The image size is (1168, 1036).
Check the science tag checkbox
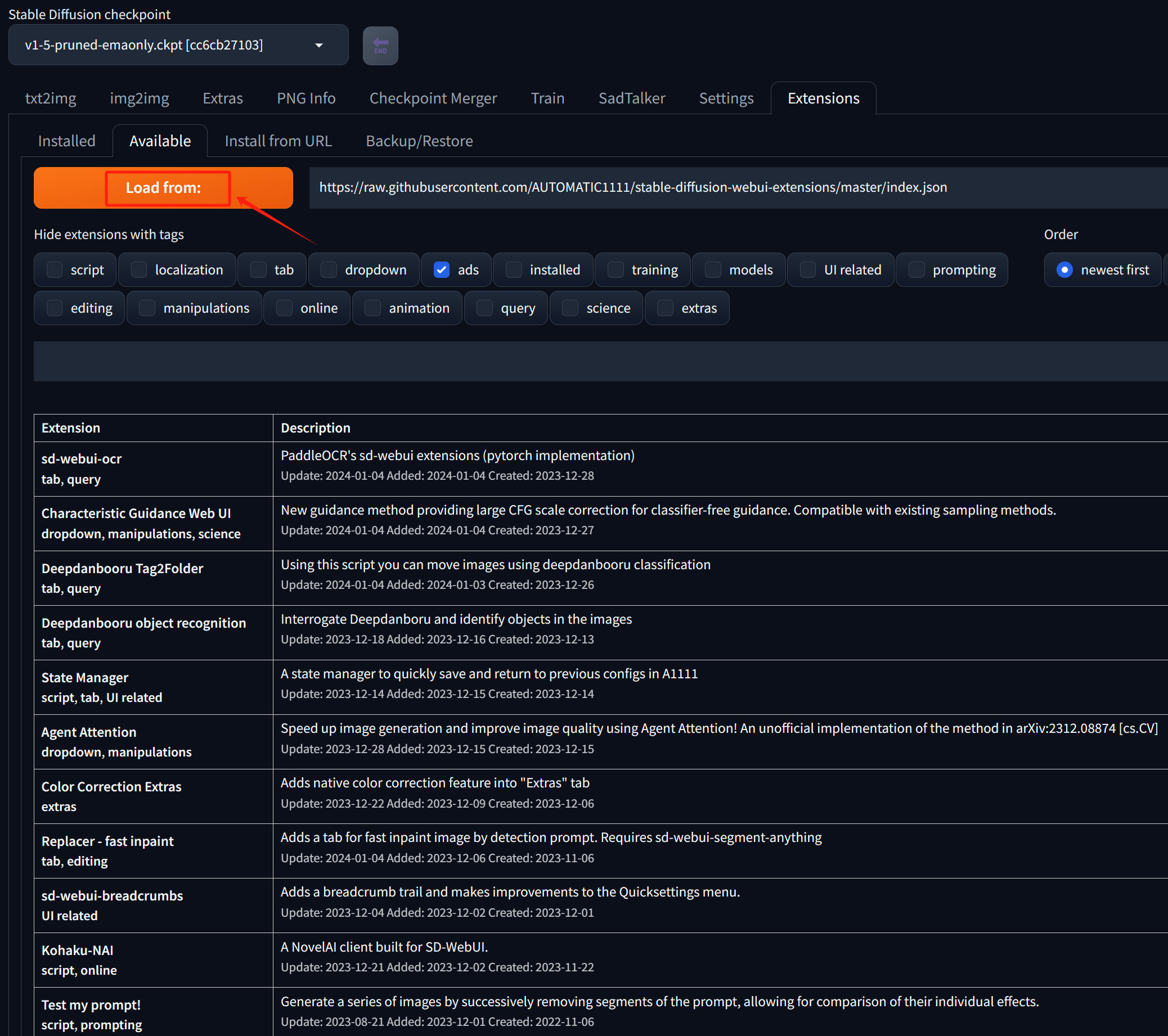[570, 308]
